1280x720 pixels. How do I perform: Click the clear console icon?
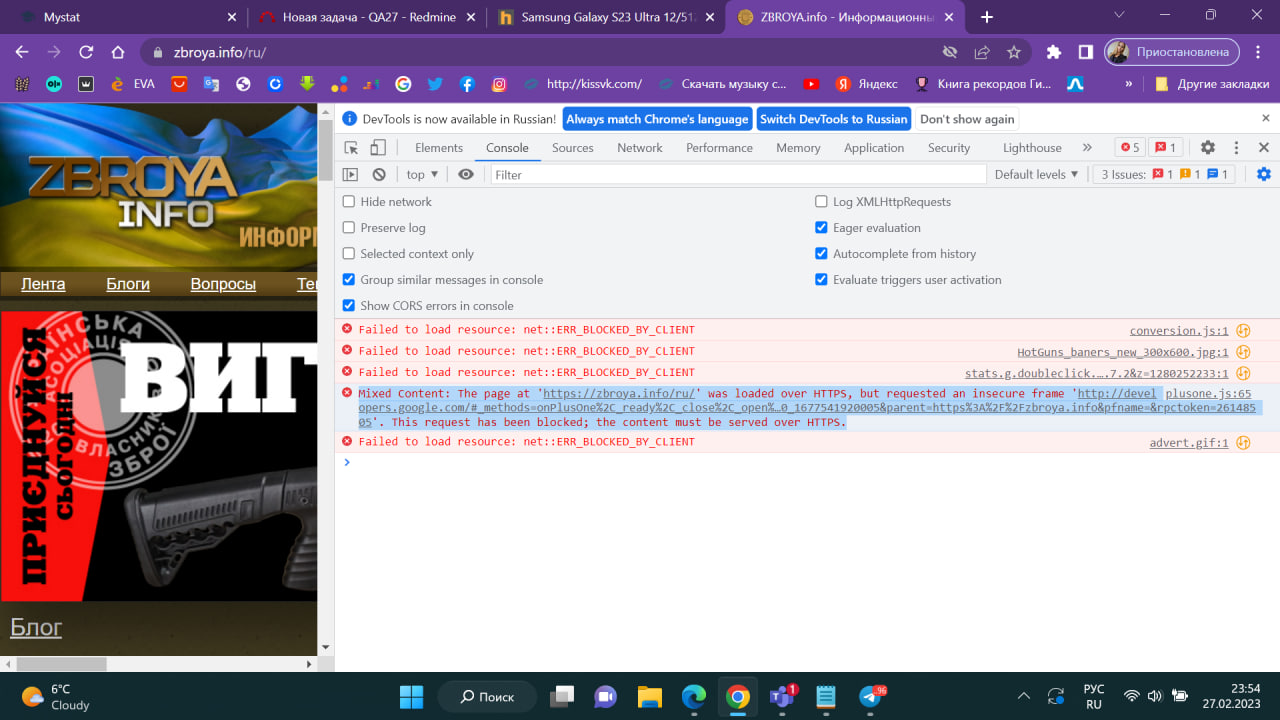(x=379, y=174)
